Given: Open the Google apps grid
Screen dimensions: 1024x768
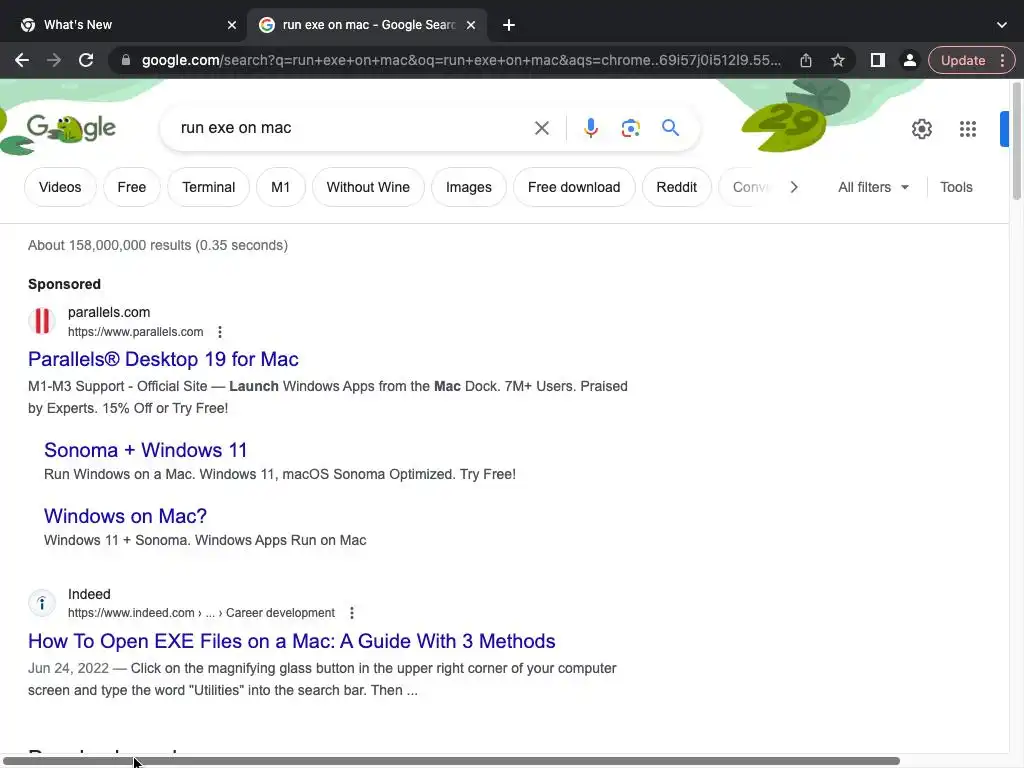Looking at the screenshot, I should click(968, 129).
